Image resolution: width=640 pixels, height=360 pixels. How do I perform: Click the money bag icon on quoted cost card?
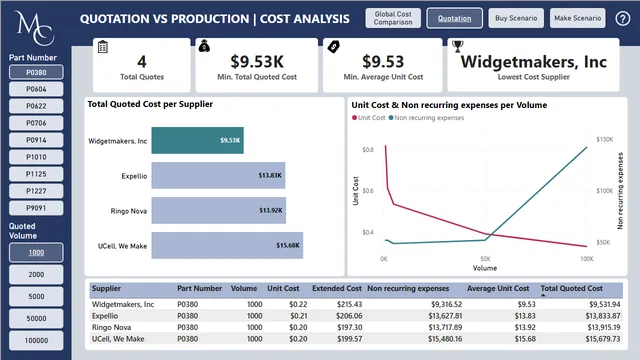(204, 47)
